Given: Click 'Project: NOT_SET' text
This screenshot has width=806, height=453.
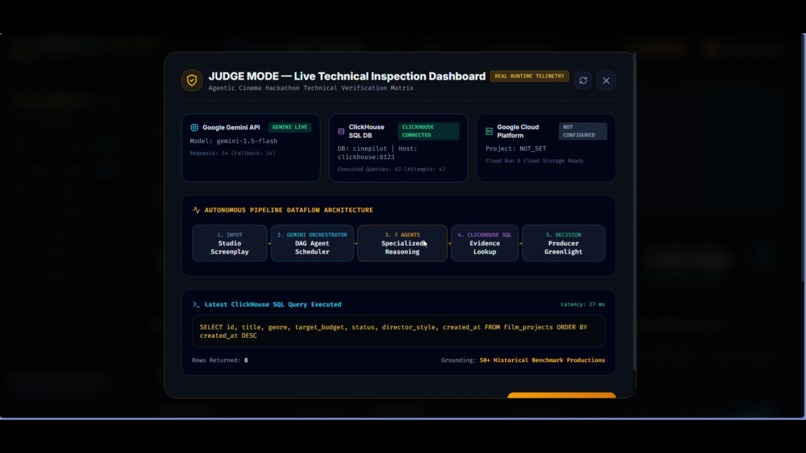Looking at the screenshot, I should 516,149.
